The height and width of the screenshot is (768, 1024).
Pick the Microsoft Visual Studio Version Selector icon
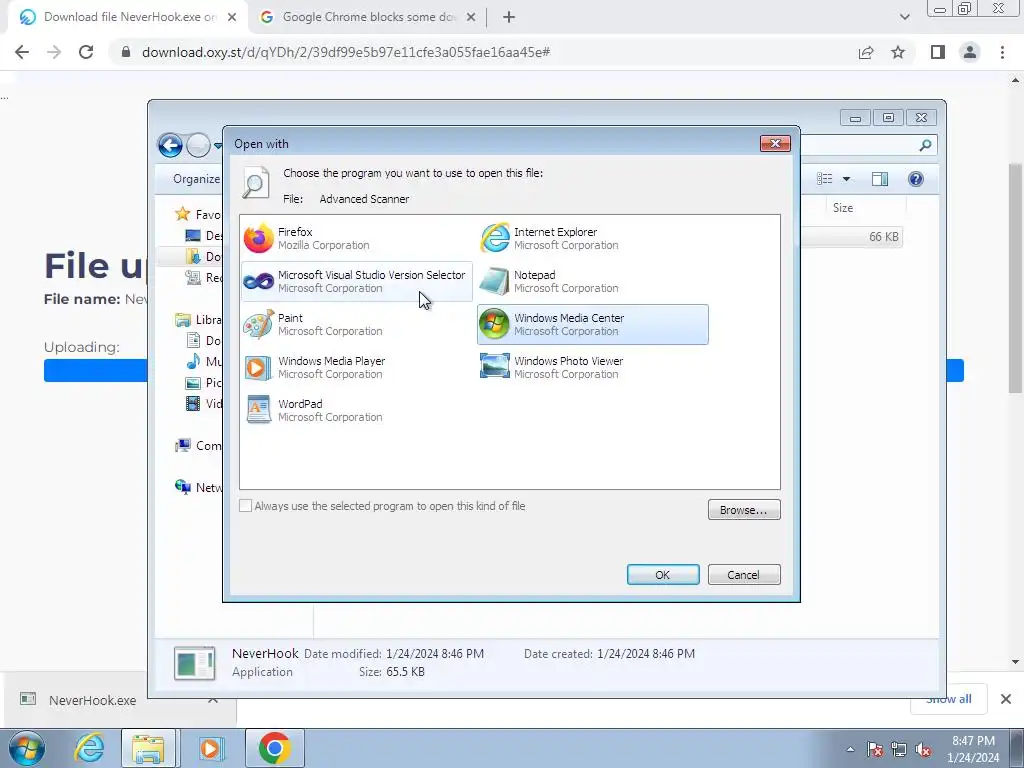259,281
